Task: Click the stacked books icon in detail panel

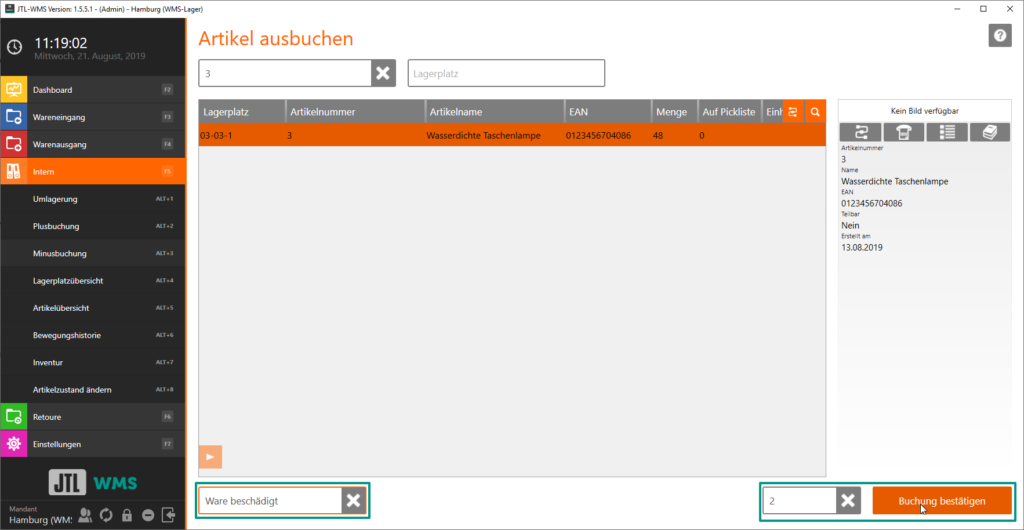Action: pos(989,132)
